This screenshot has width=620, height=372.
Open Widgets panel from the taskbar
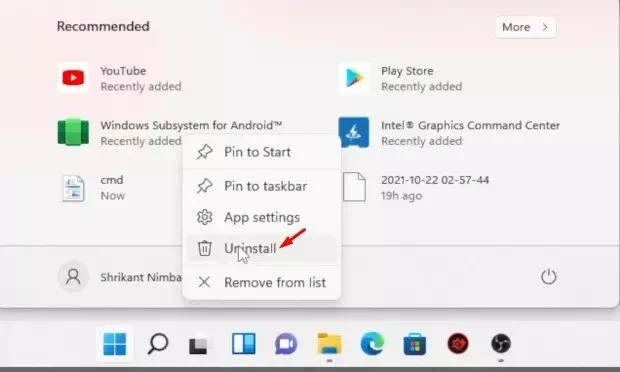(244, 344)
